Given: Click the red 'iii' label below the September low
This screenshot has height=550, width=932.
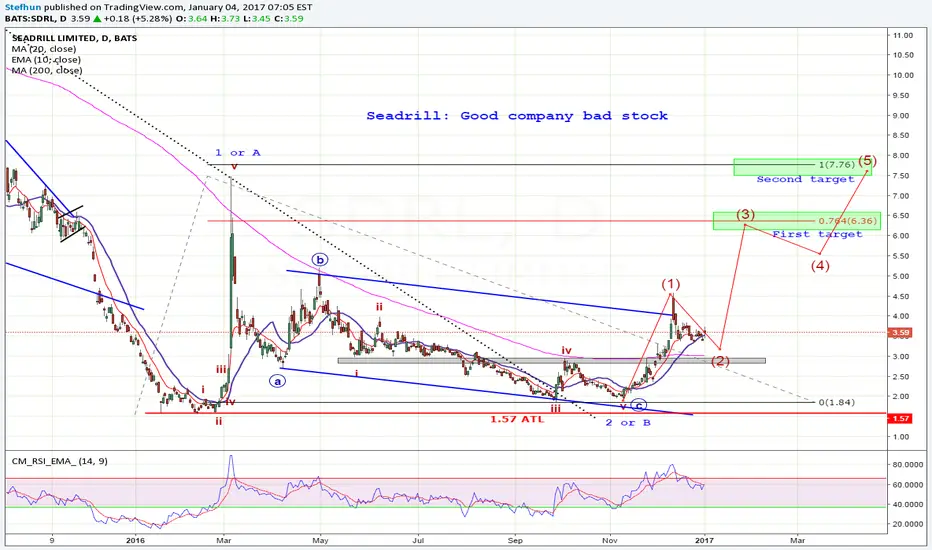Looking at the screenshot, I should 555,408.
